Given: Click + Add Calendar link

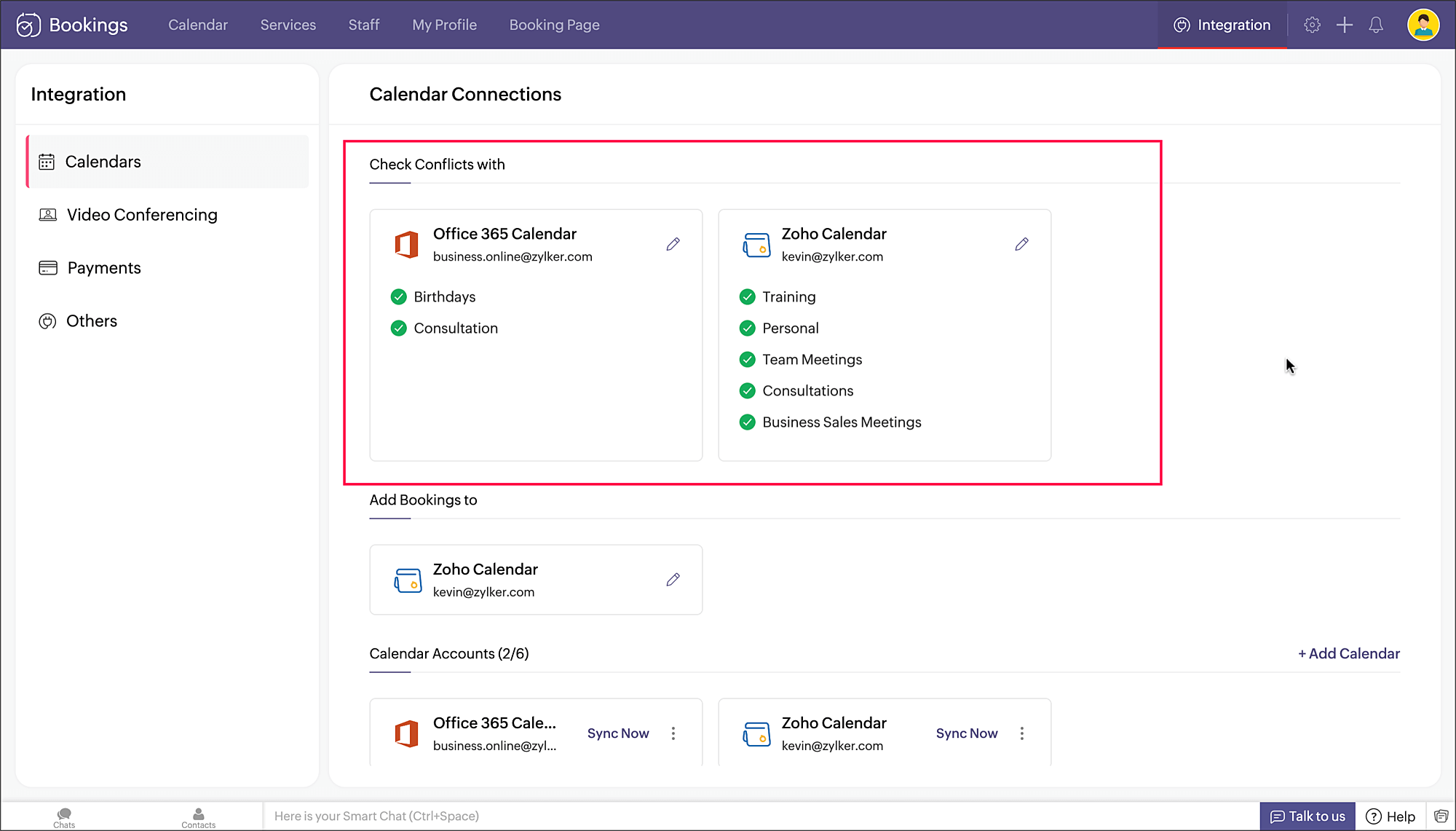Looking at the screenshot, I should click(x=1349, y=653).
